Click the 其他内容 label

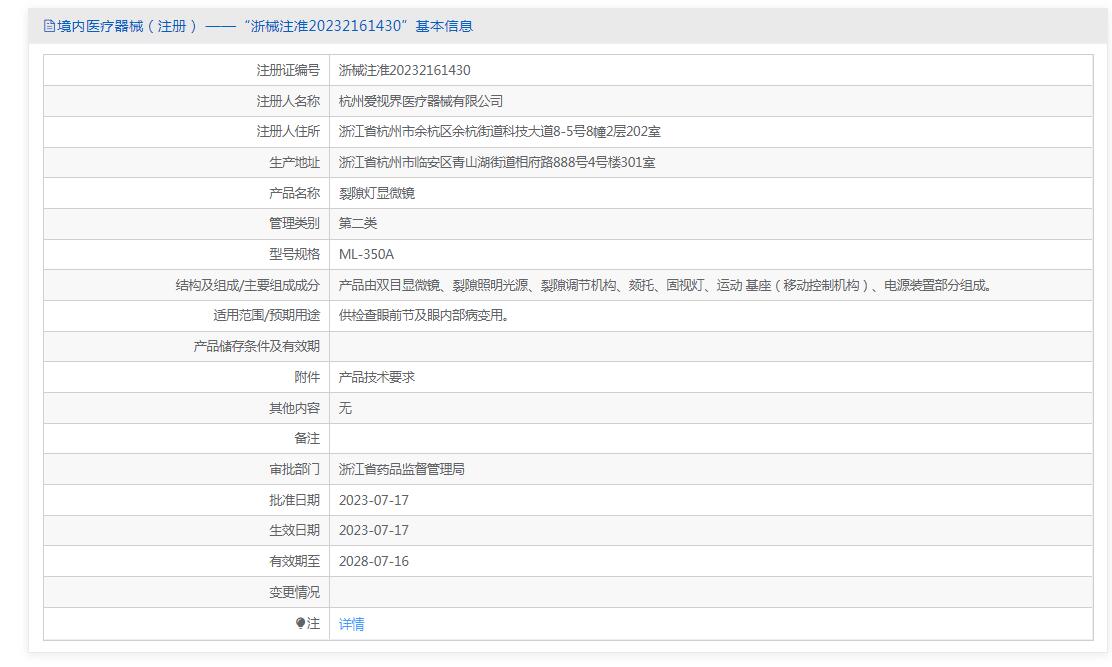294,408
